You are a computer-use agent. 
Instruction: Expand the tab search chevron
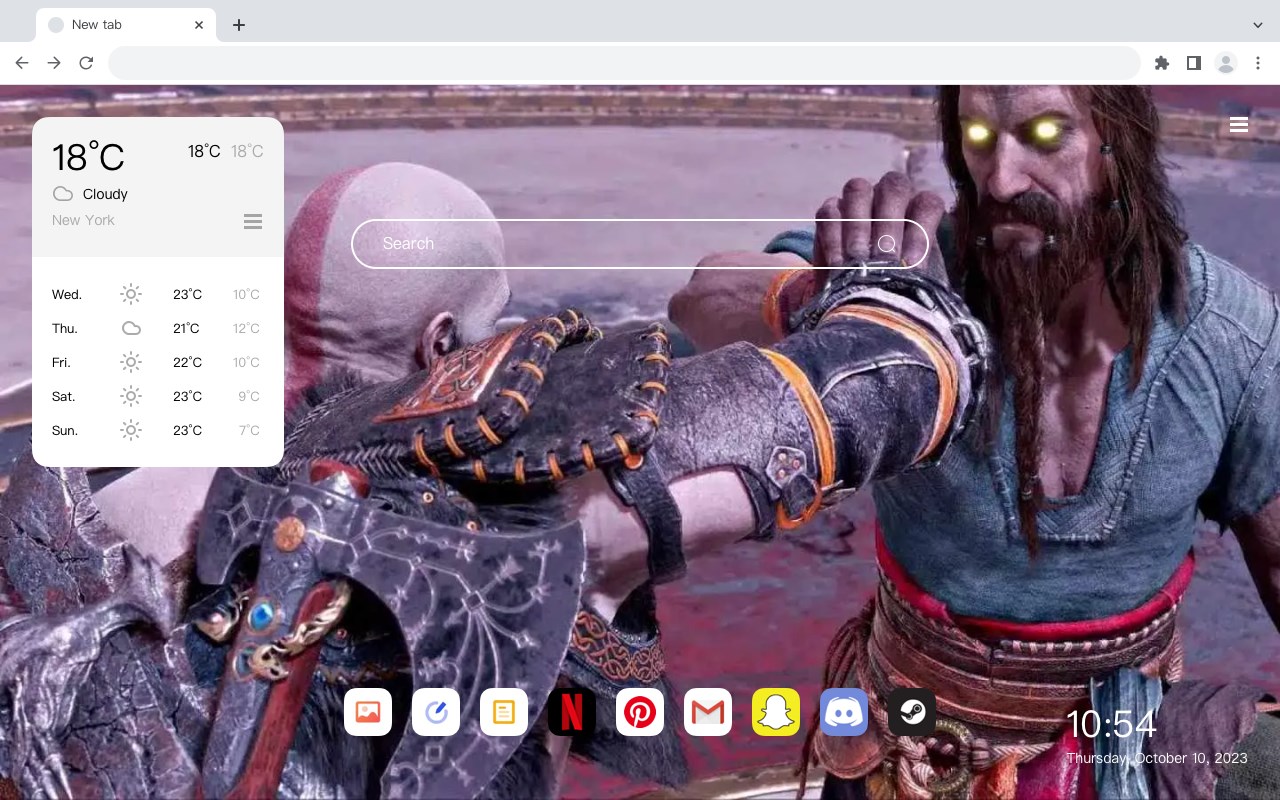click(1258, 25)
